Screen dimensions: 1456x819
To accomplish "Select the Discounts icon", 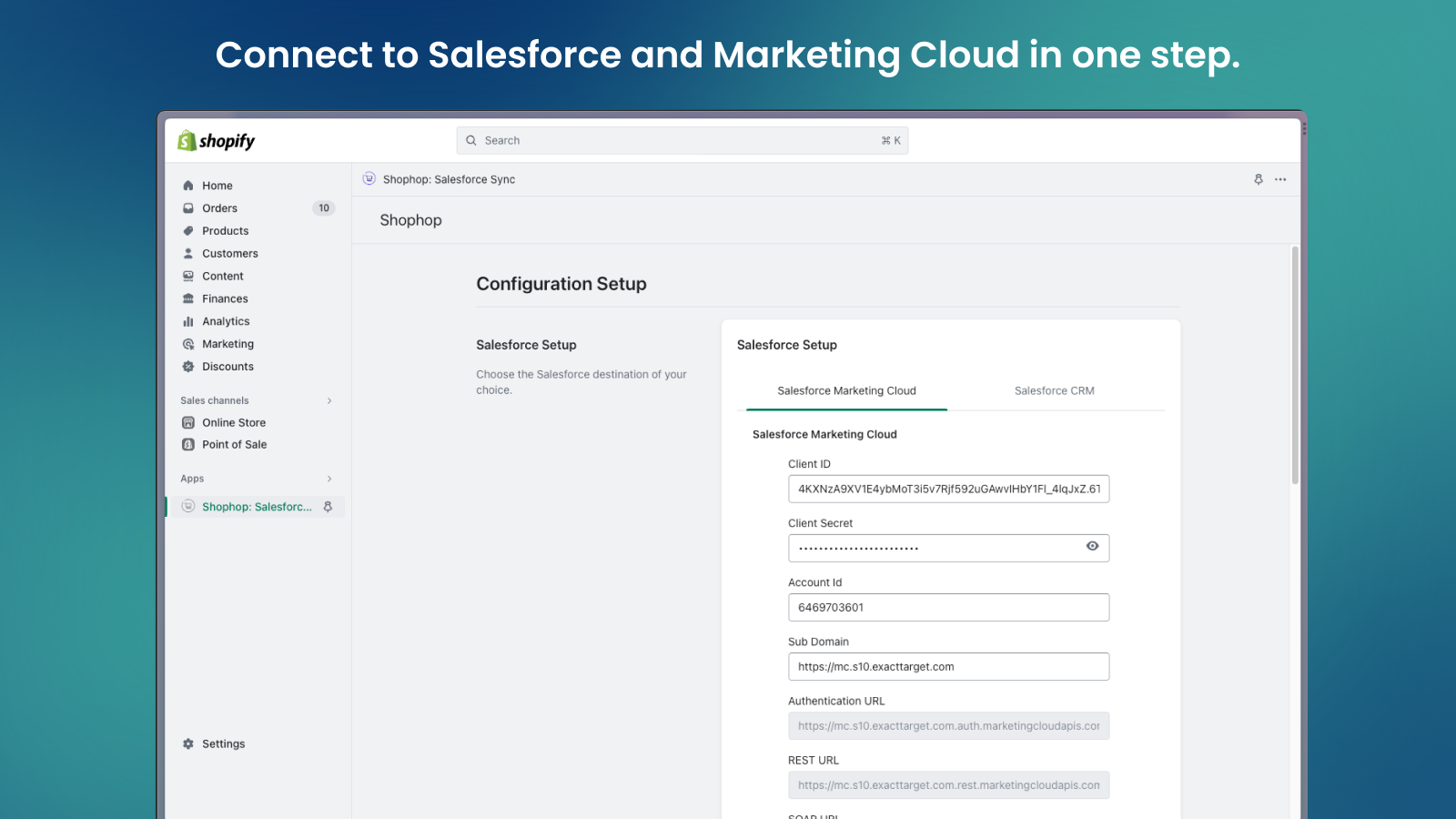I will pos(188,366).
